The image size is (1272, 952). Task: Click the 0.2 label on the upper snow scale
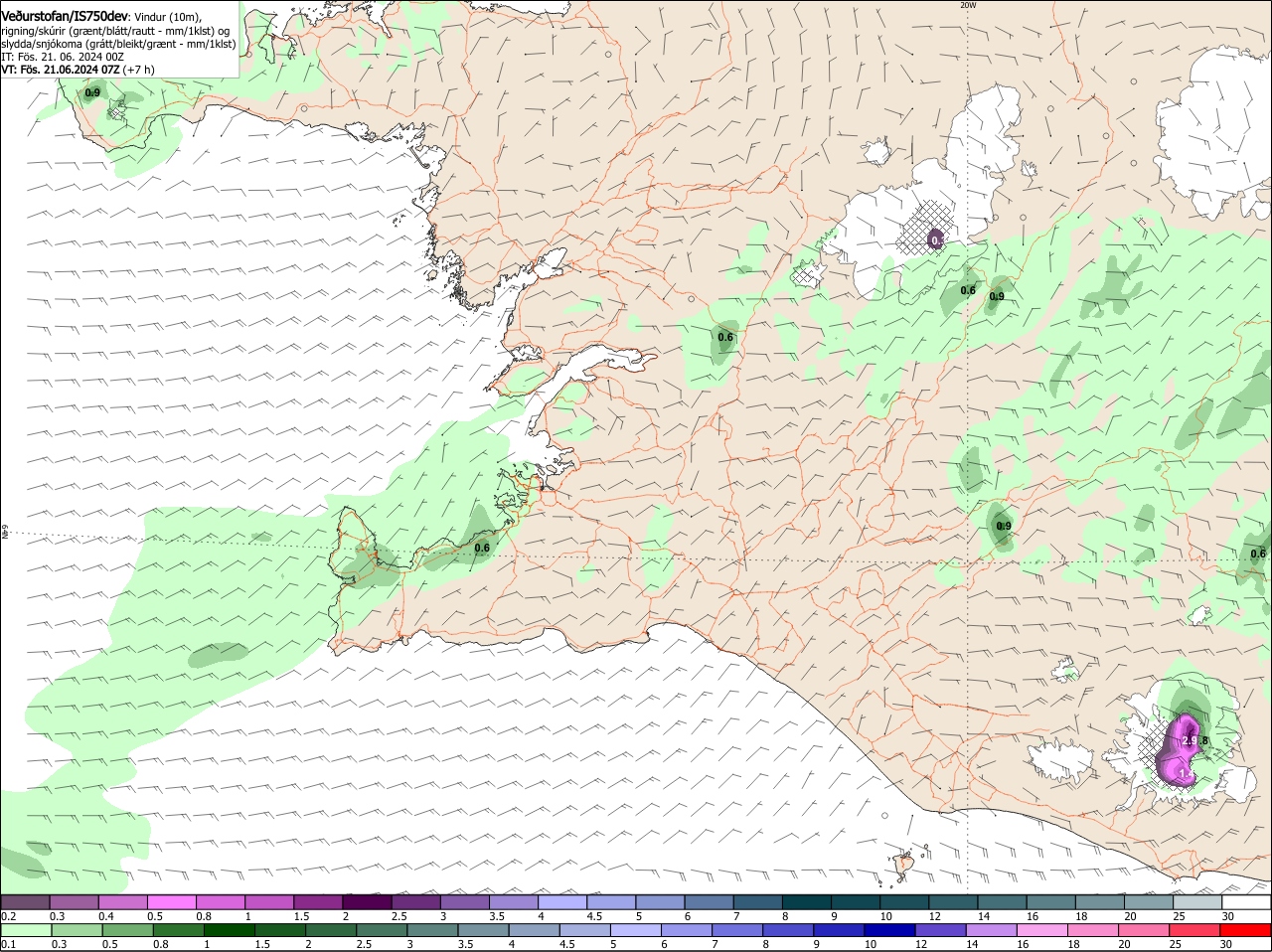8,916
